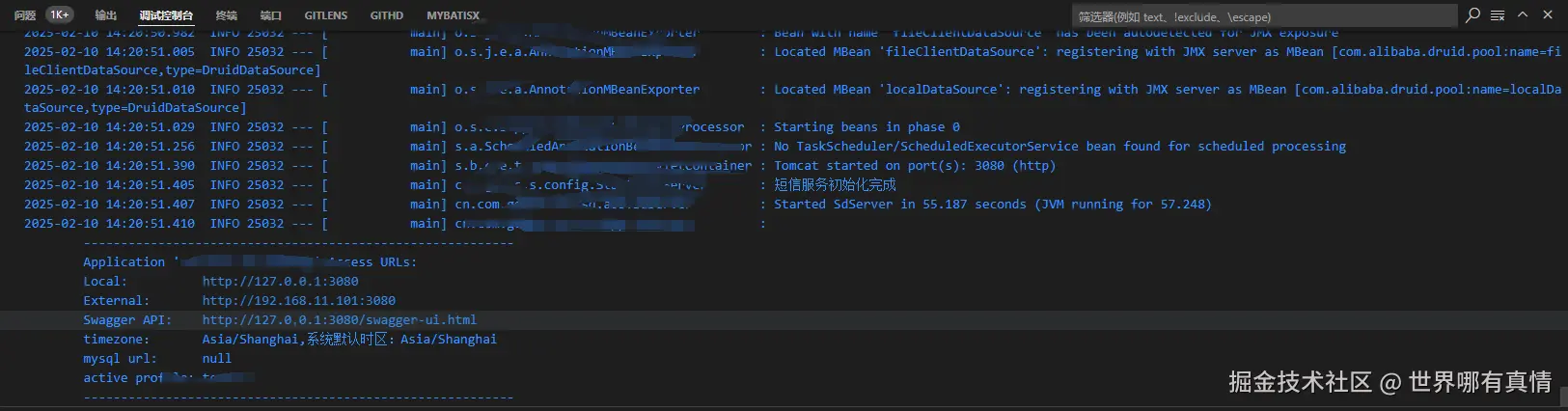Open the GITLENS panel tab
The width and height of the screenshot is (1568, 411).
coord(326,15)
